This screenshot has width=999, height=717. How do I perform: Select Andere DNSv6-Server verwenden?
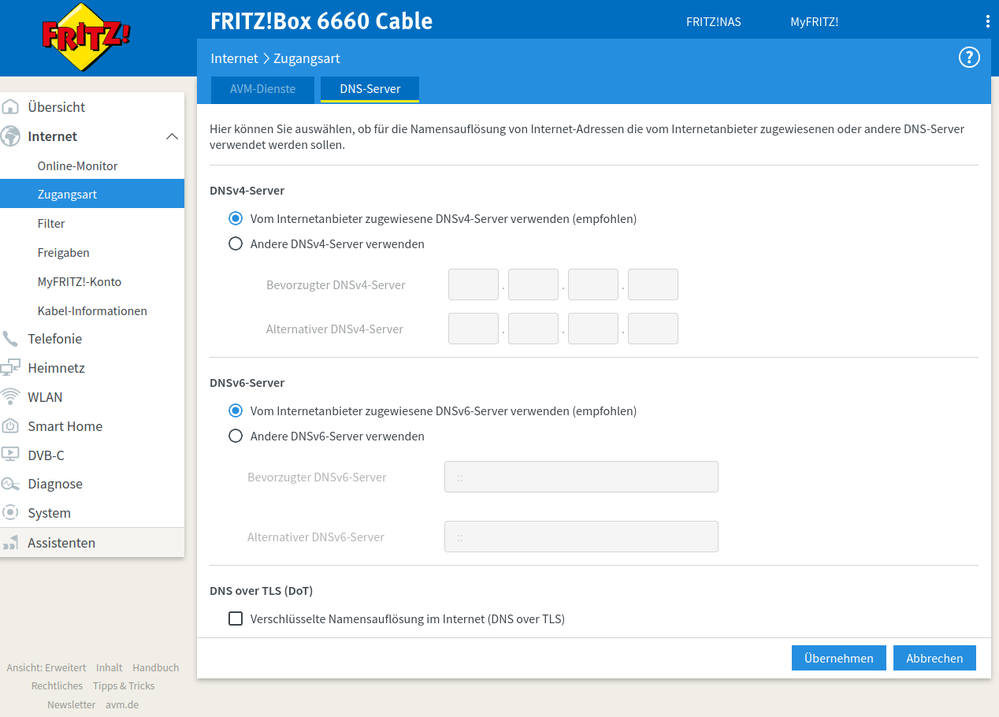[235, 436]
